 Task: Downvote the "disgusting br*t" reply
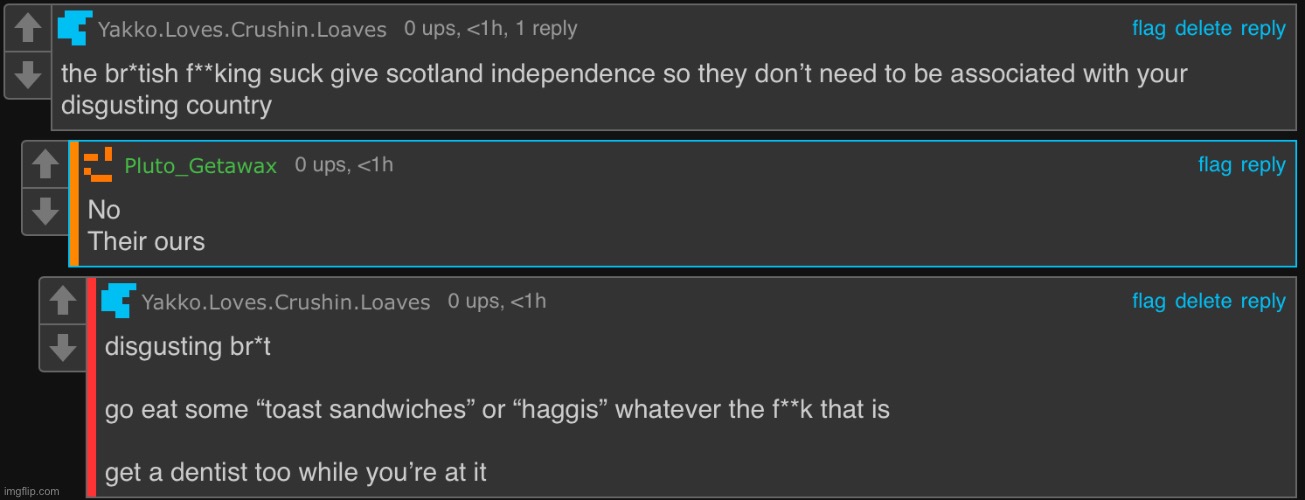pyautogui.click(x=62, y=346)
